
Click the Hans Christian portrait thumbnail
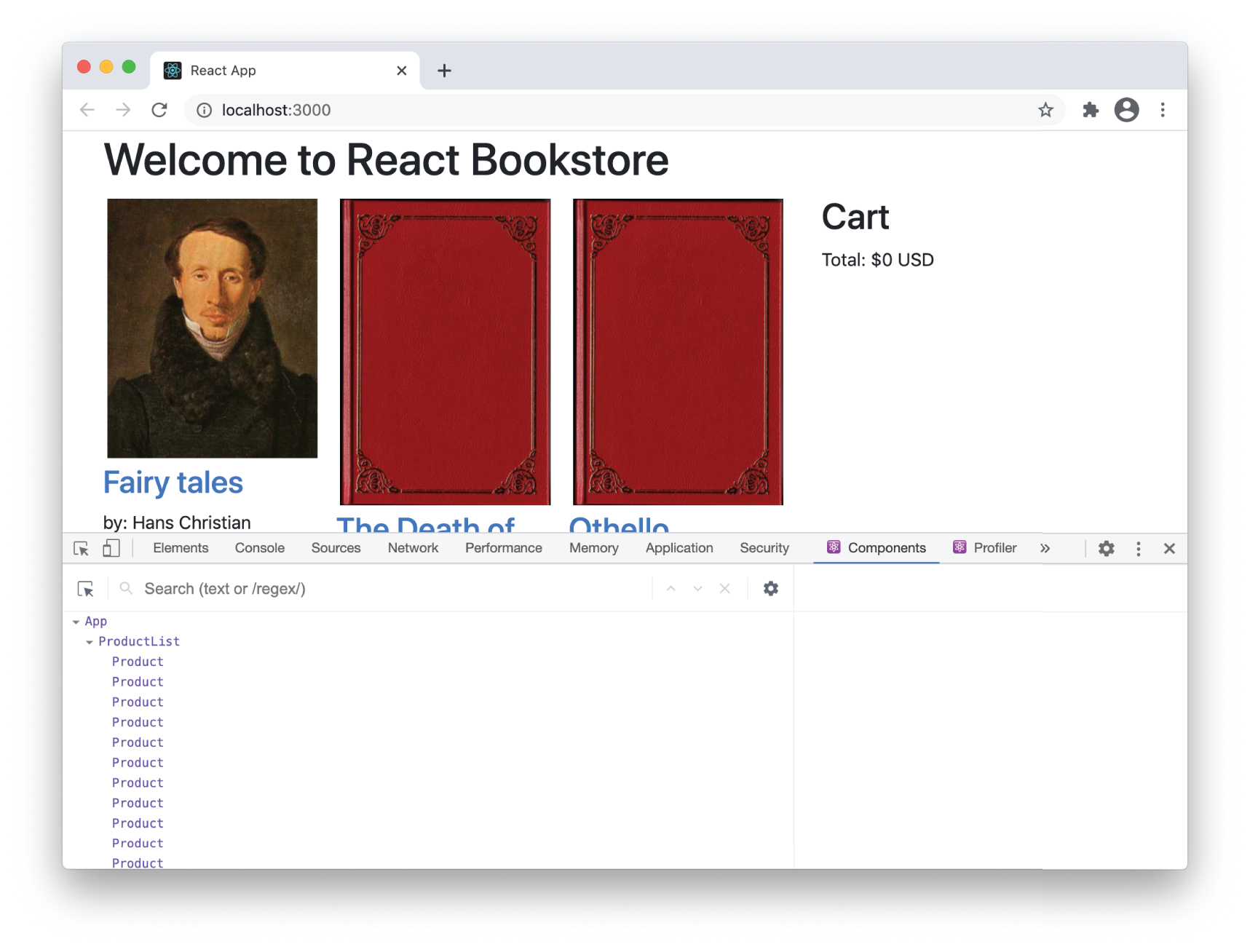(x=212, y=329)
